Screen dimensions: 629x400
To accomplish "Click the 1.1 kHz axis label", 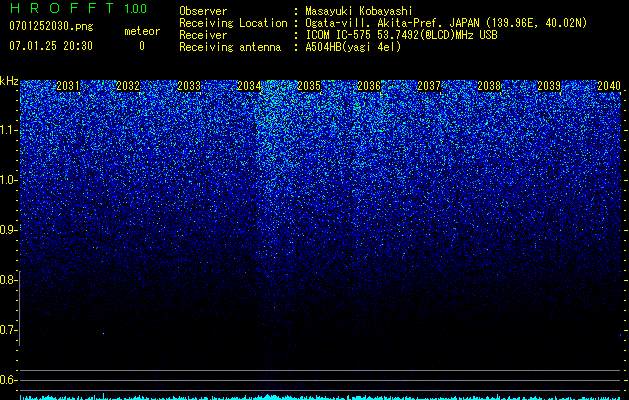I will click(8, 130).
